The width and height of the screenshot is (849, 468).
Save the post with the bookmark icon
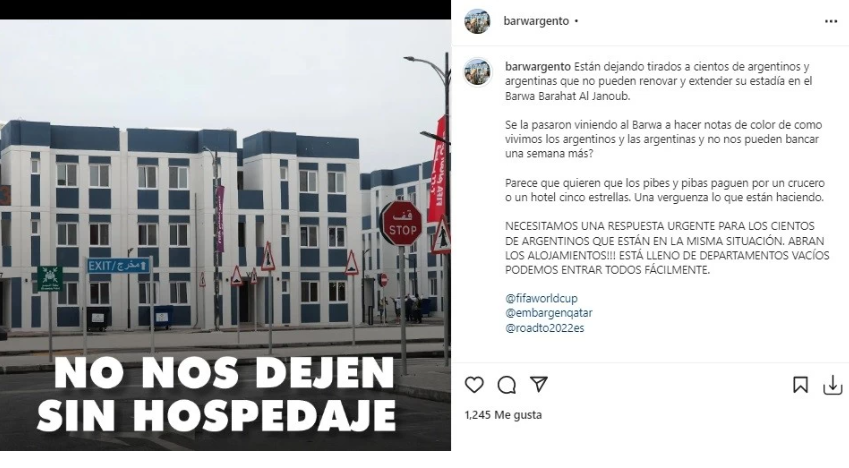800,385
